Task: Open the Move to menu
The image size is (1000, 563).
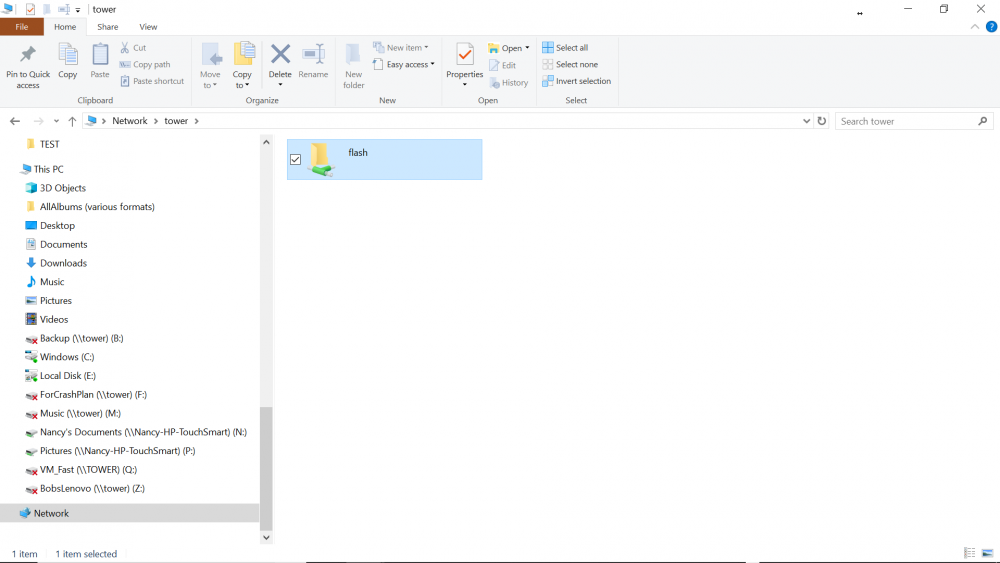Action: click(x=210, y=66)
